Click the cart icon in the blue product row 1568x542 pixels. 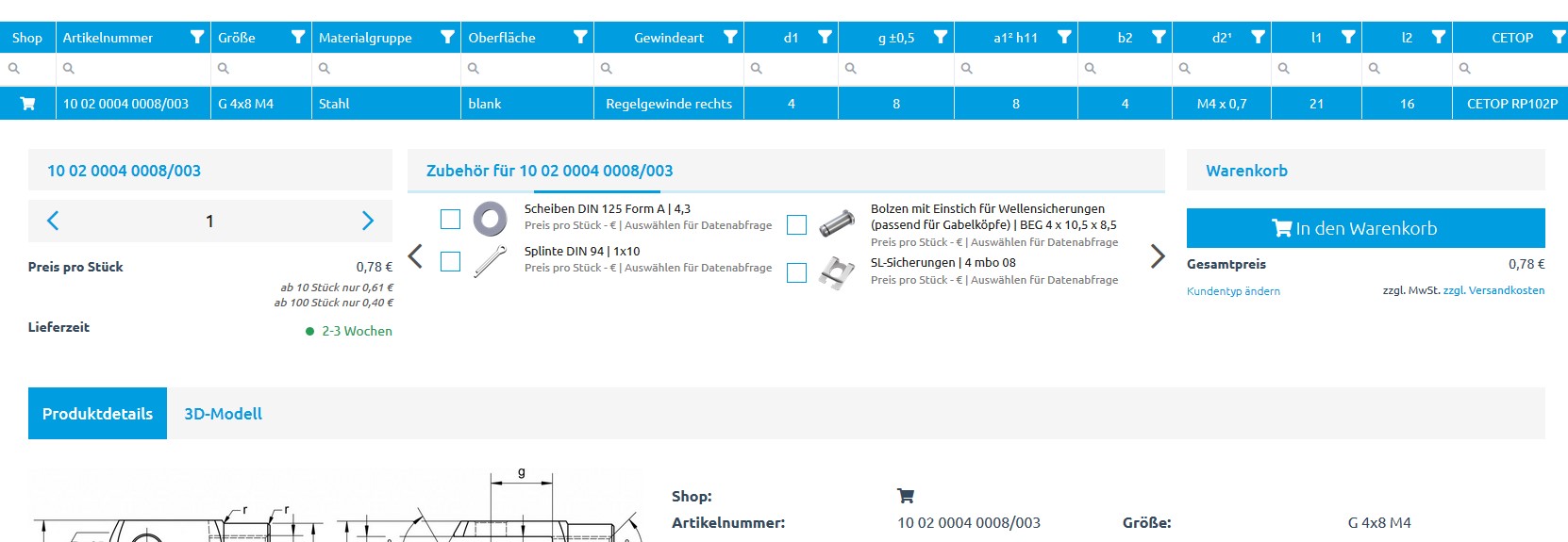(27, 104)
